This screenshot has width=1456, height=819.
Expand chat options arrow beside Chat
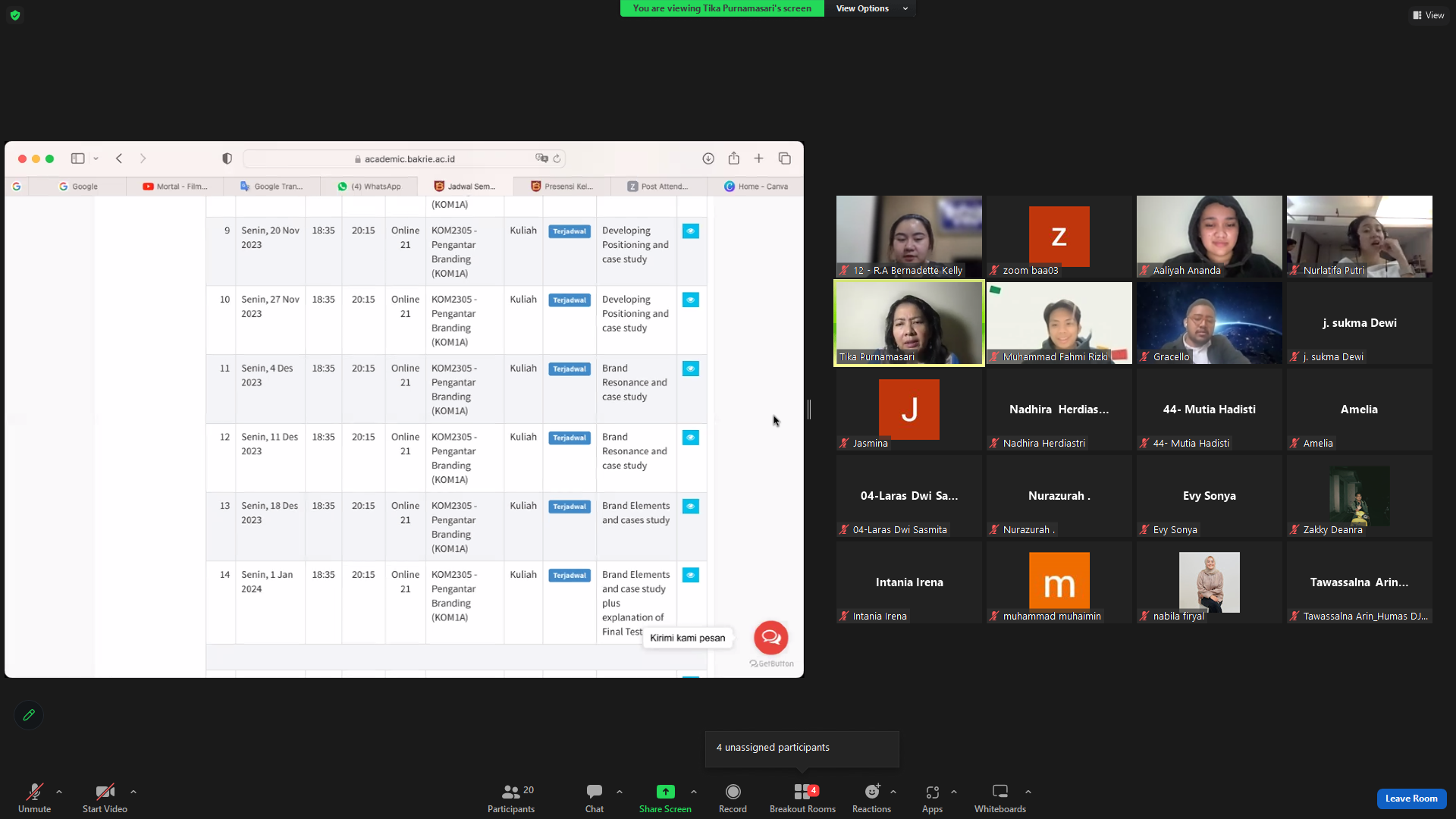point(620,792)
